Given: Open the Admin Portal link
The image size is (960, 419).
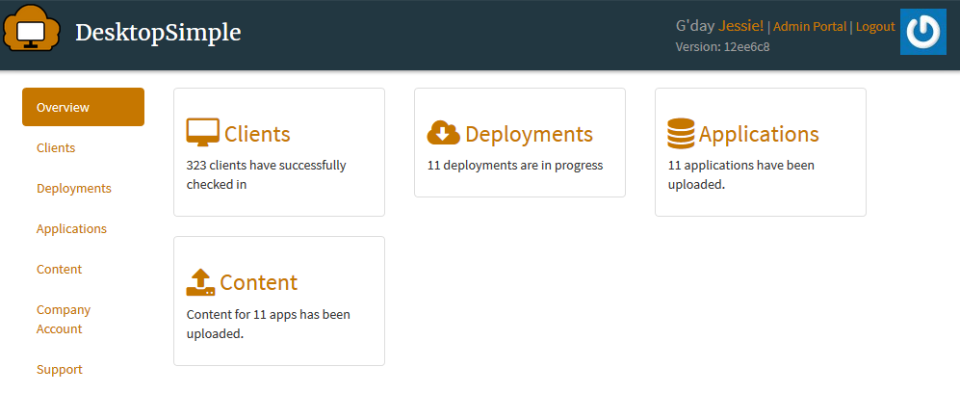Looking at the screenshot, I should pyautogui.click(x=810, y=27).
